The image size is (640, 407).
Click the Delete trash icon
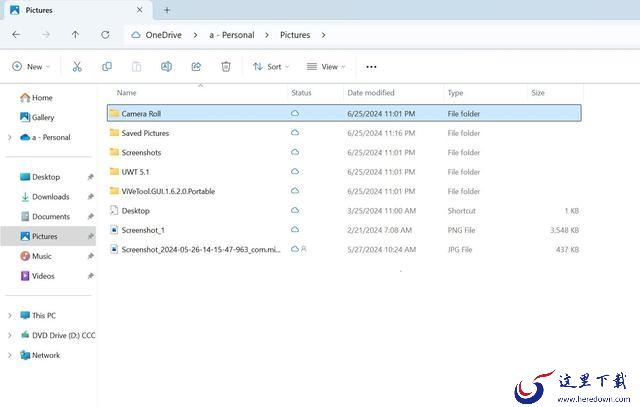(x=226, y=66)
